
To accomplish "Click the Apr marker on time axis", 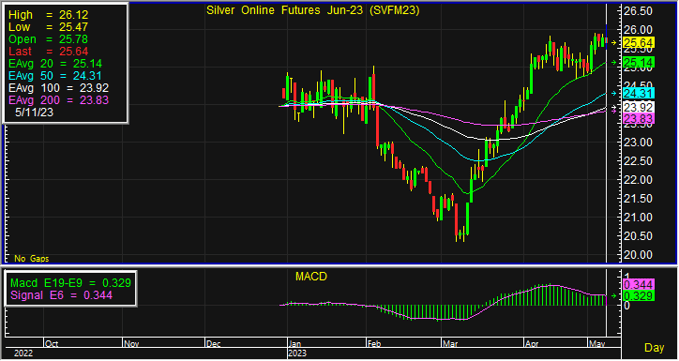I will 531,344.
